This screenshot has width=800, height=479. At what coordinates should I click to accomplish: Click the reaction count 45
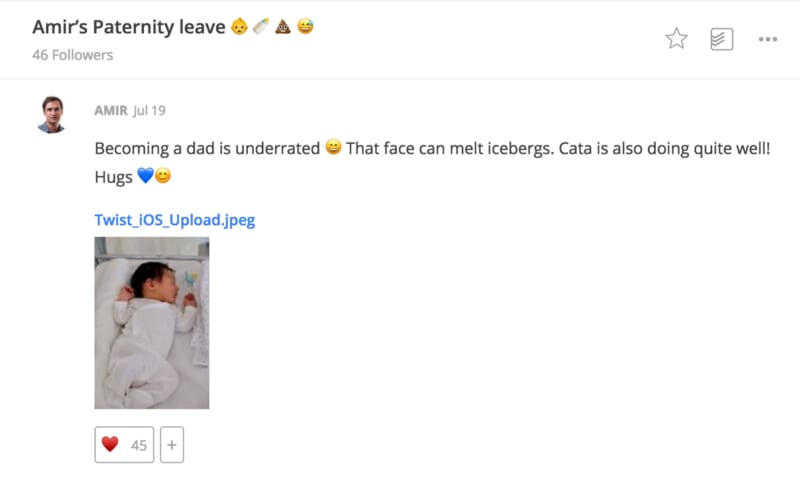(x=139, y=445)
